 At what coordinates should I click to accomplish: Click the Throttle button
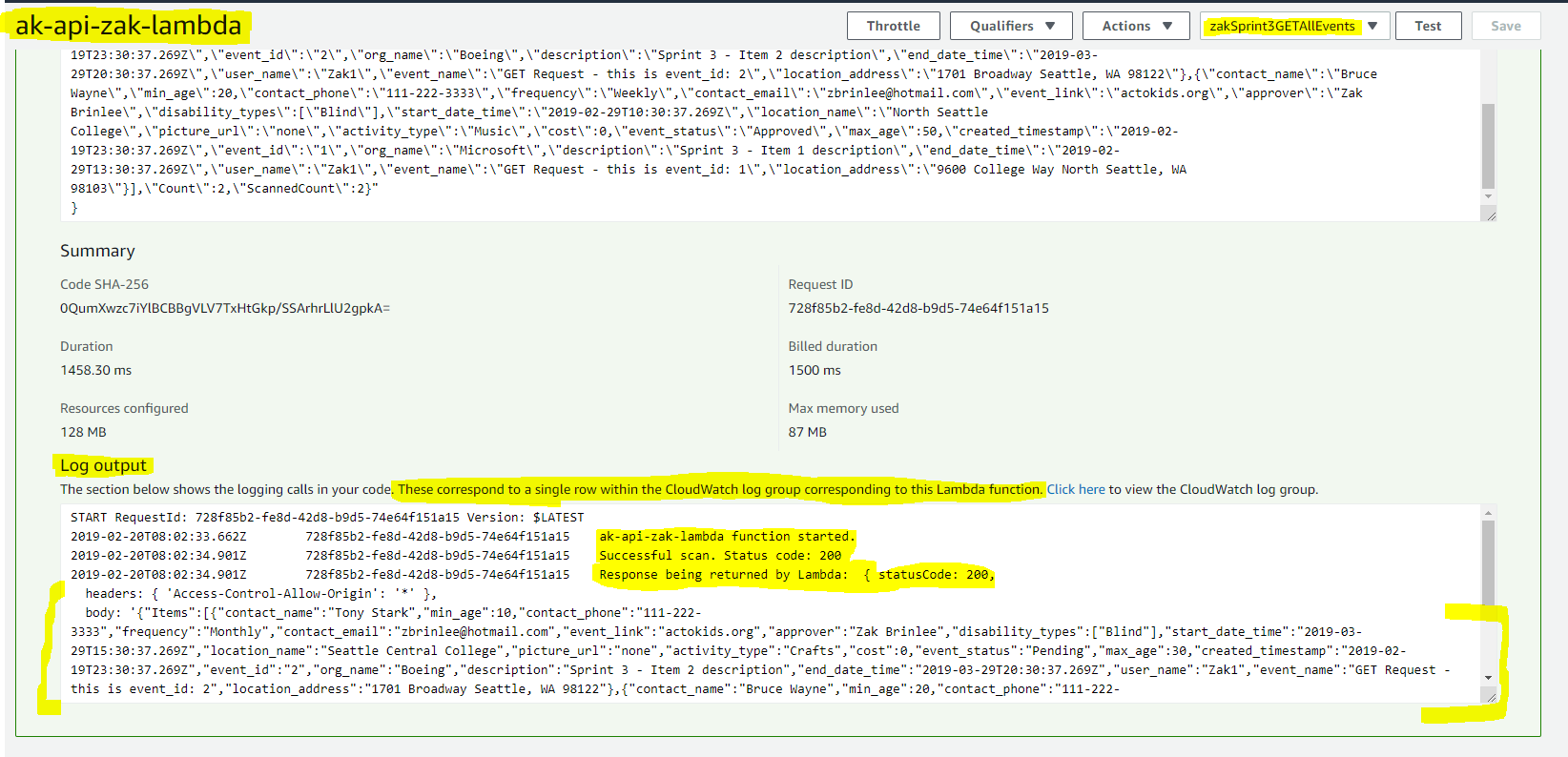(x=894, y=26)
